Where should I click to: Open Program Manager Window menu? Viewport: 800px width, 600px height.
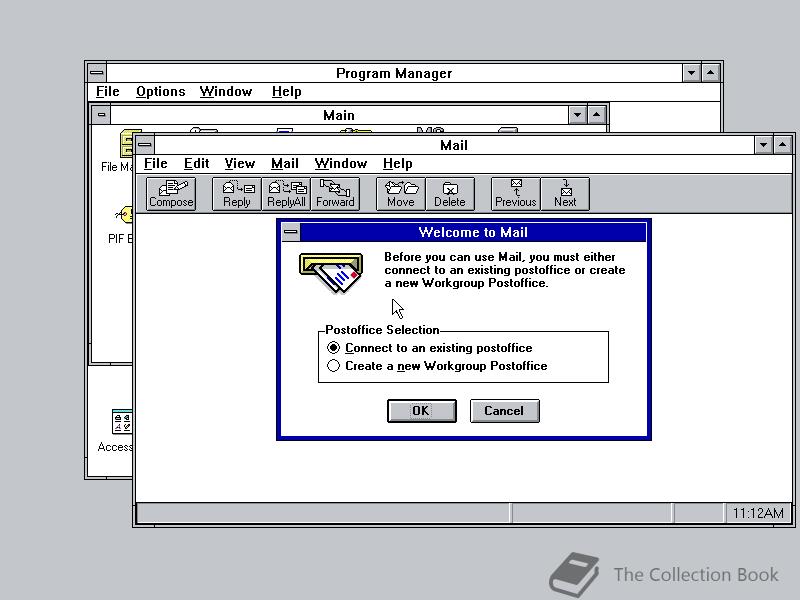coord(226,92)
